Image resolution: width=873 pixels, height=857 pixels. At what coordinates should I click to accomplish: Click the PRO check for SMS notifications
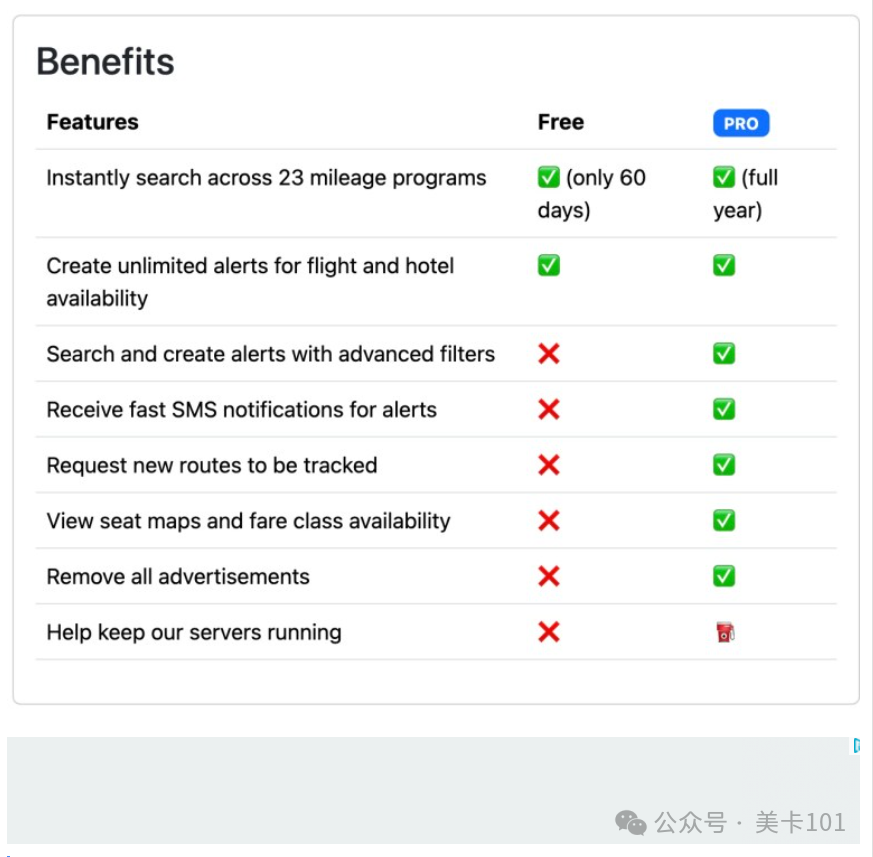724,409
